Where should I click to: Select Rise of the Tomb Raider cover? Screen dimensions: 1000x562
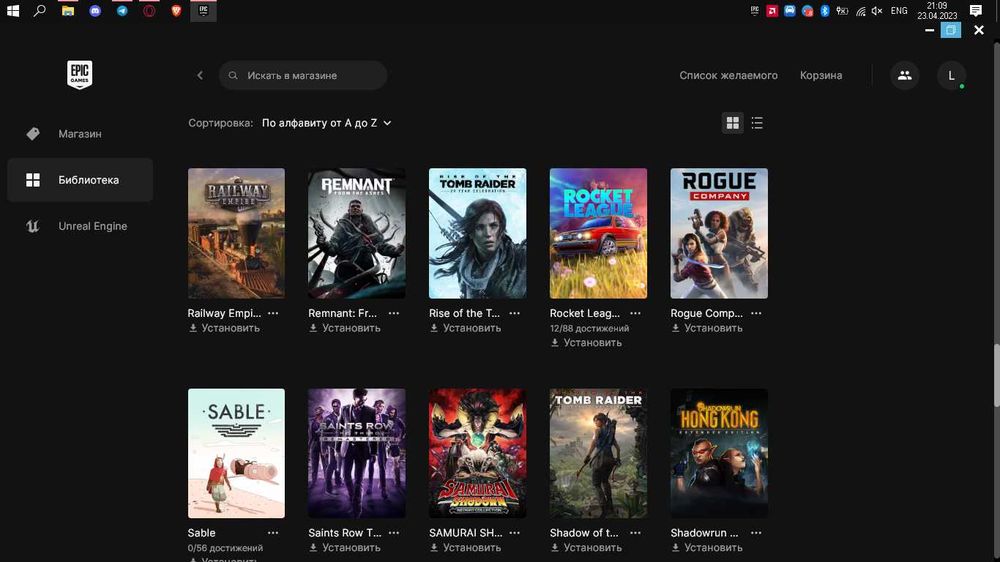coord(478,233)
